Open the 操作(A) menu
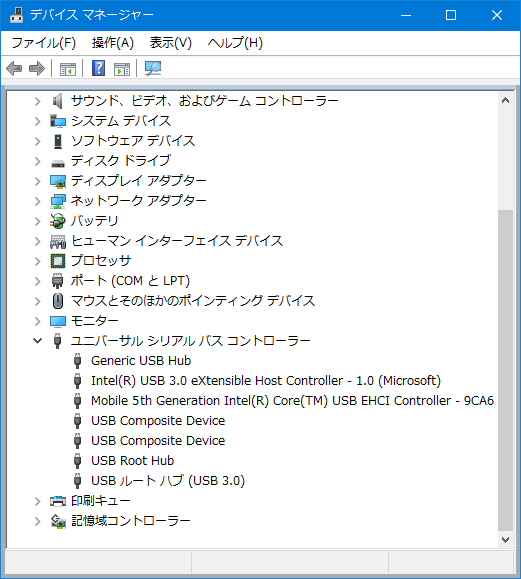Image resolution: width=521 pixels, height=579 pixels. tap(113, 43)
